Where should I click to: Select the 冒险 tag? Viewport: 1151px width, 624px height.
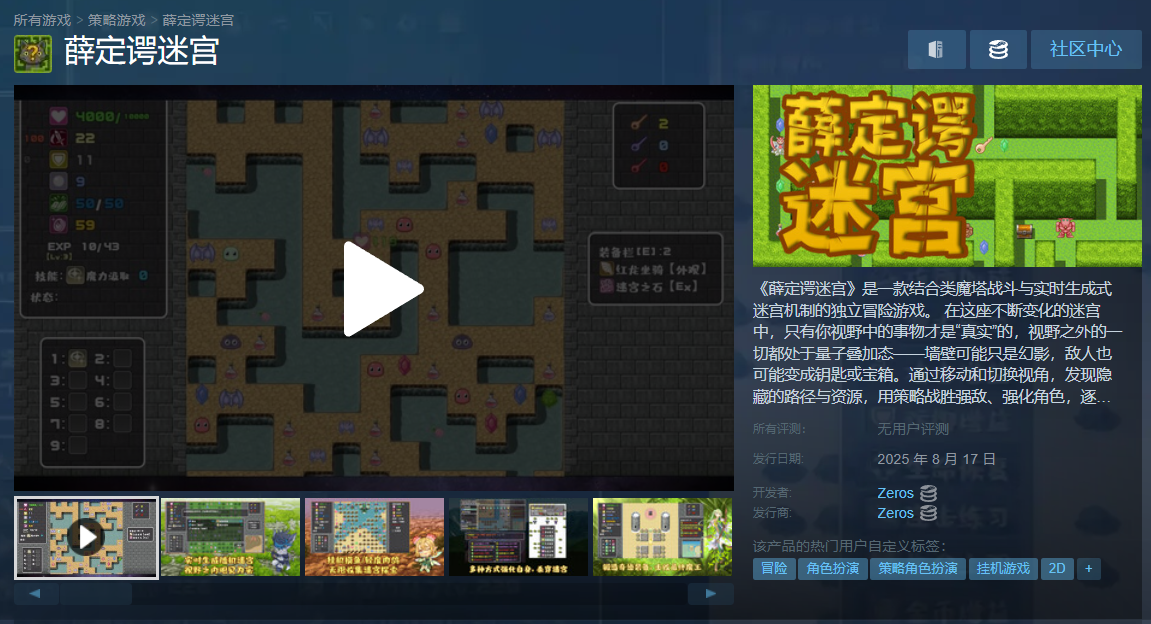(x=774, y=569)
